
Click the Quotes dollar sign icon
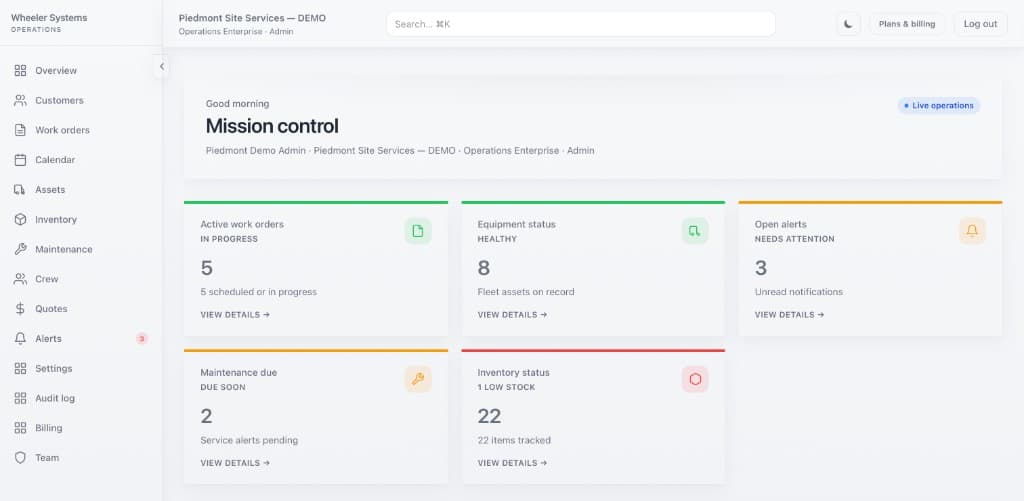click(20, 309)
